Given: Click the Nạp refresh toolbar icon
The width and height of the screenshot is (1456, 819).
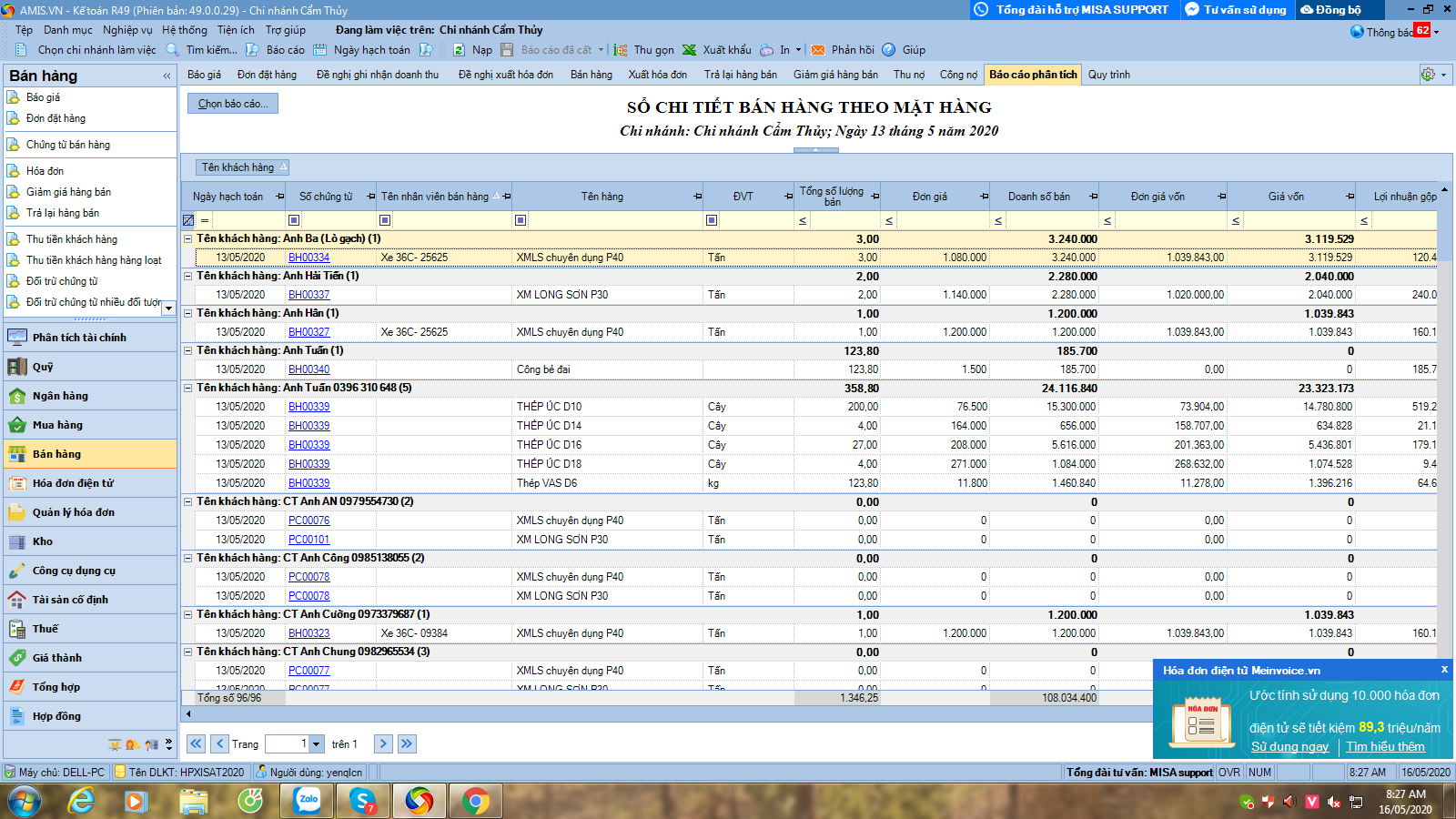Looking at the screenshot, I should pos(460,50).
